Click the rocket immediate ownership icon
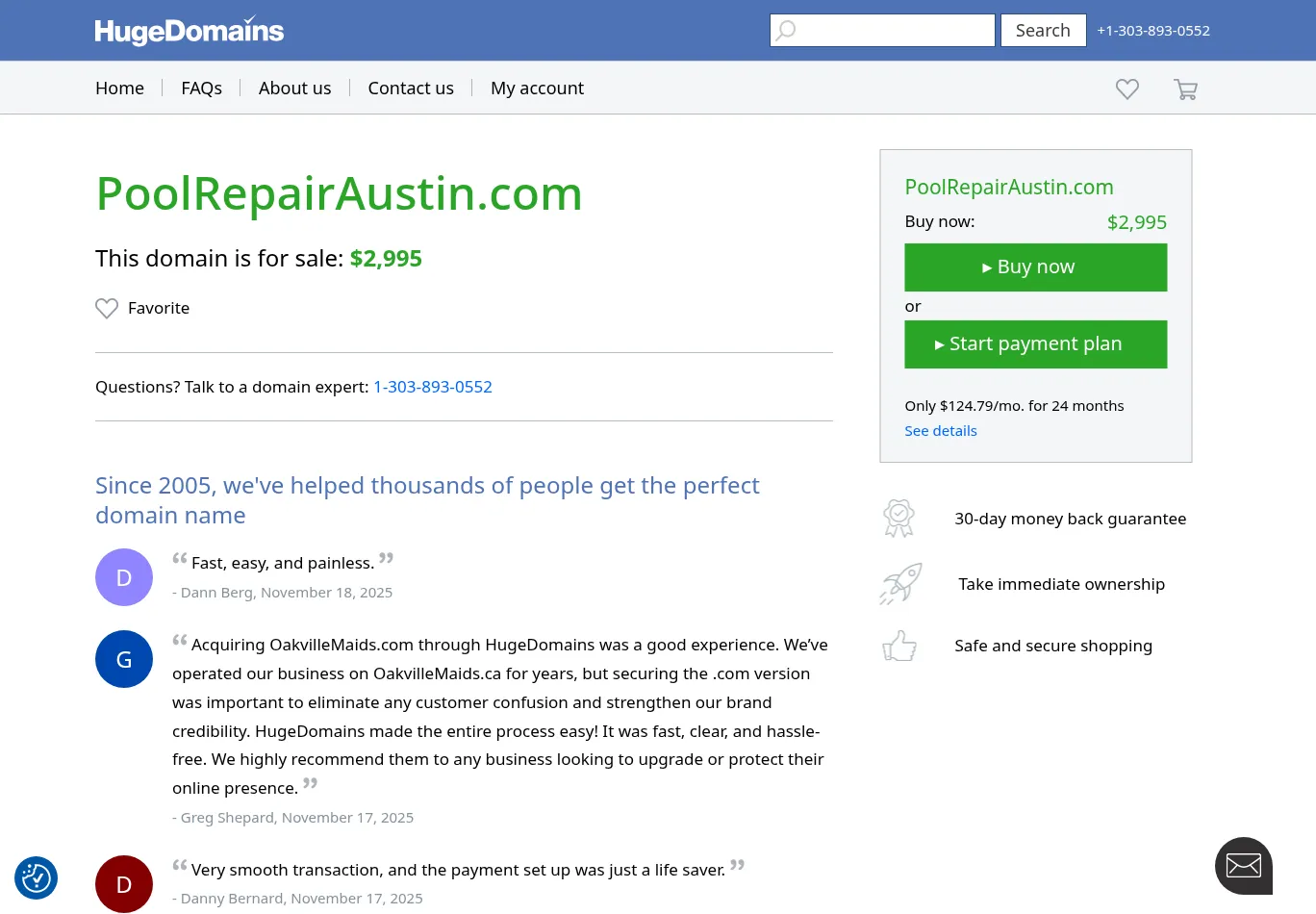 click(900, 584)
